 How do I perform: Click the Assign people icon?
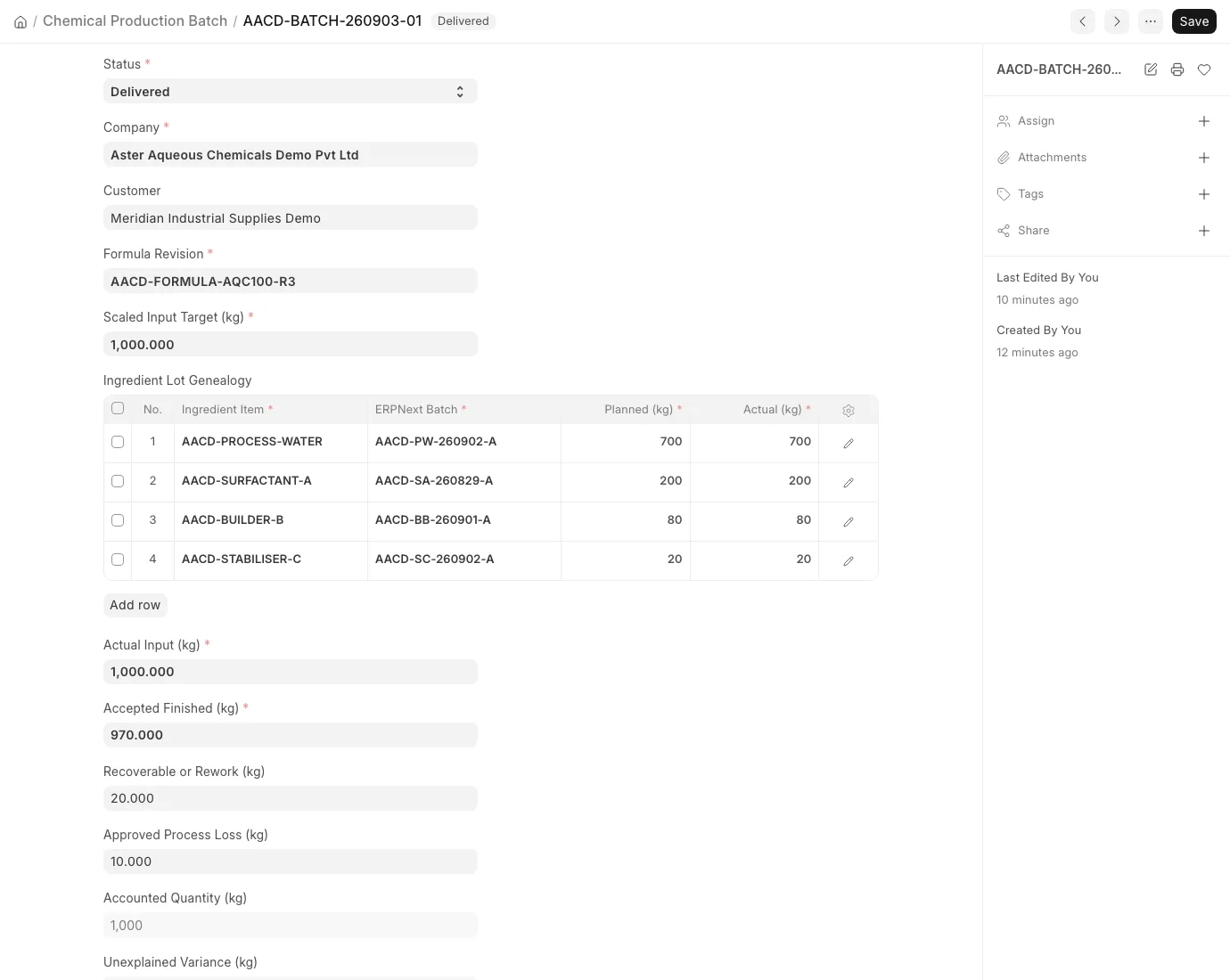(1004, 121)
